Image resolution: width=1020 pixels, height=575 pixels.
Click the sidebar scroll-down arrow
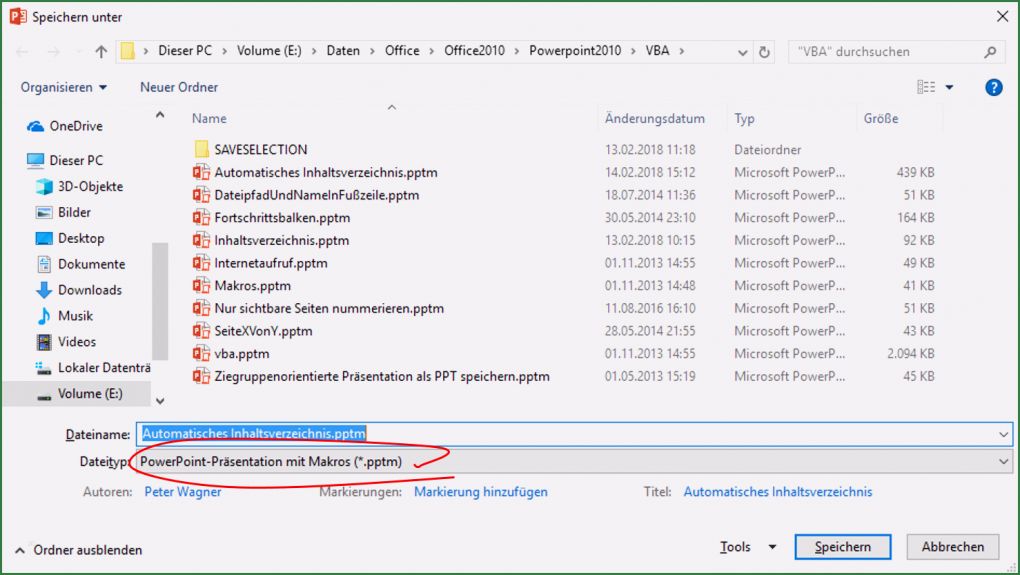pyautogui.click(x=160, y=401)
